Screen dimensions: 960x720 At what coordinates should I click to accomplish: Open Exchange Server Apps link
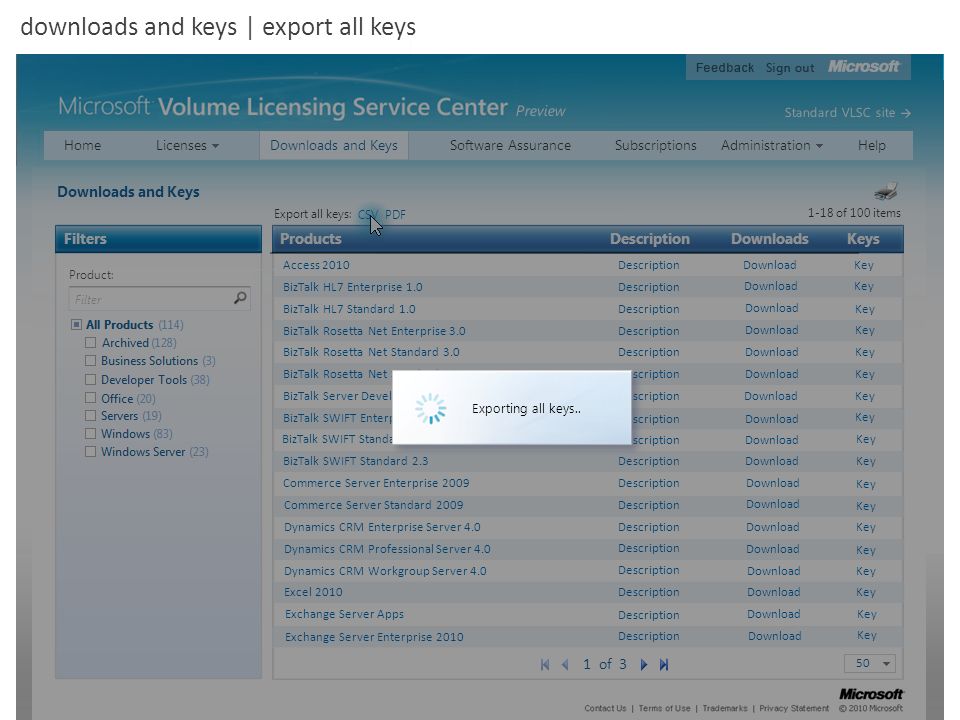[344, 614]
